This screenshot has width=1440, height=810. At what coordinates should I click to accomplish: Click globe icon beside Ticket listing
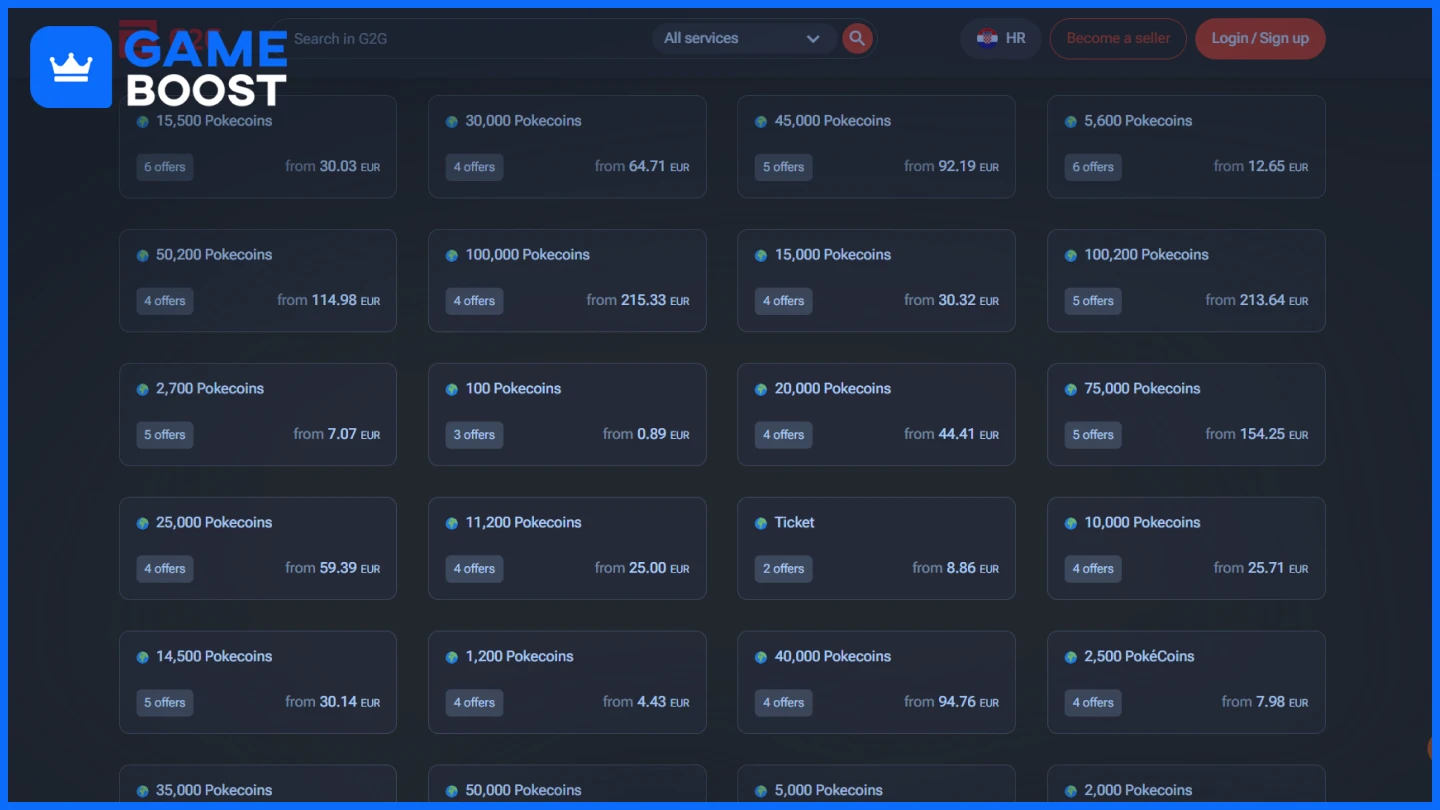click(761, 523)
